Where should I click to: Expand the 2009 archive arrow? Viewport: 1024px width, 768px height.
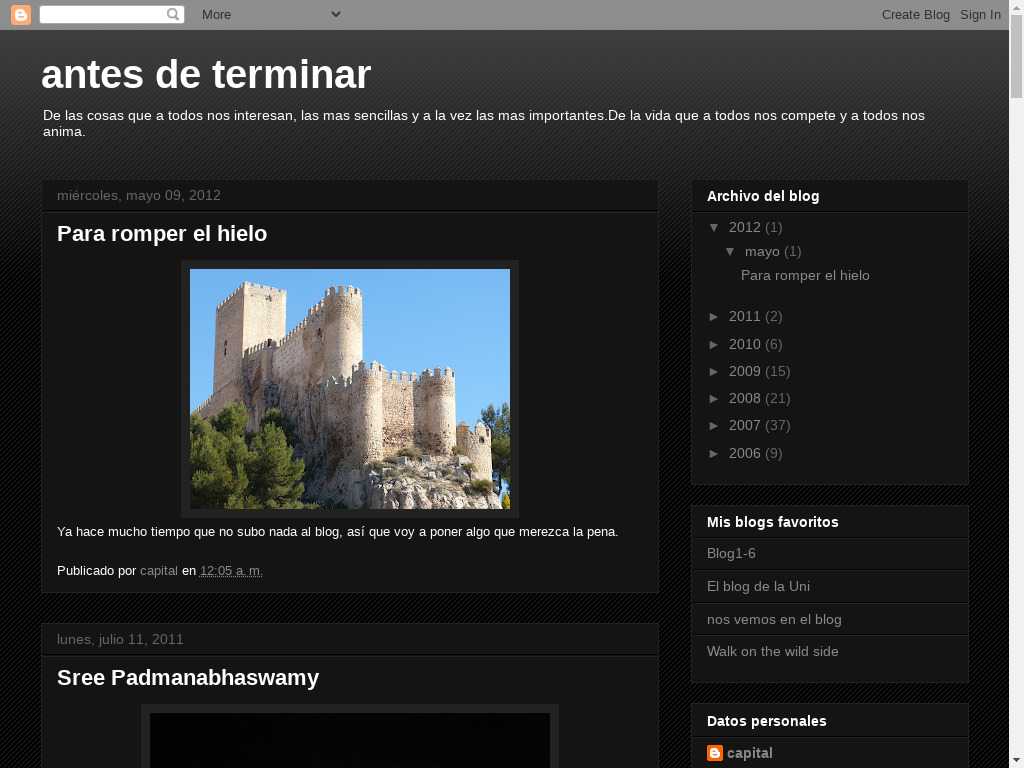pos(715,371)
